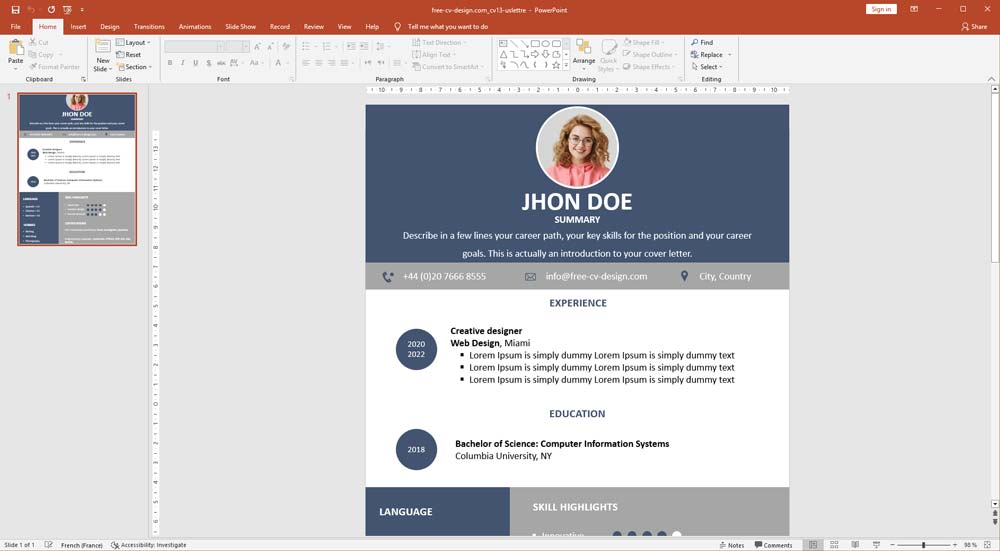Open the font color A dropdown
1000x551 pixels.
click(280, 62)
